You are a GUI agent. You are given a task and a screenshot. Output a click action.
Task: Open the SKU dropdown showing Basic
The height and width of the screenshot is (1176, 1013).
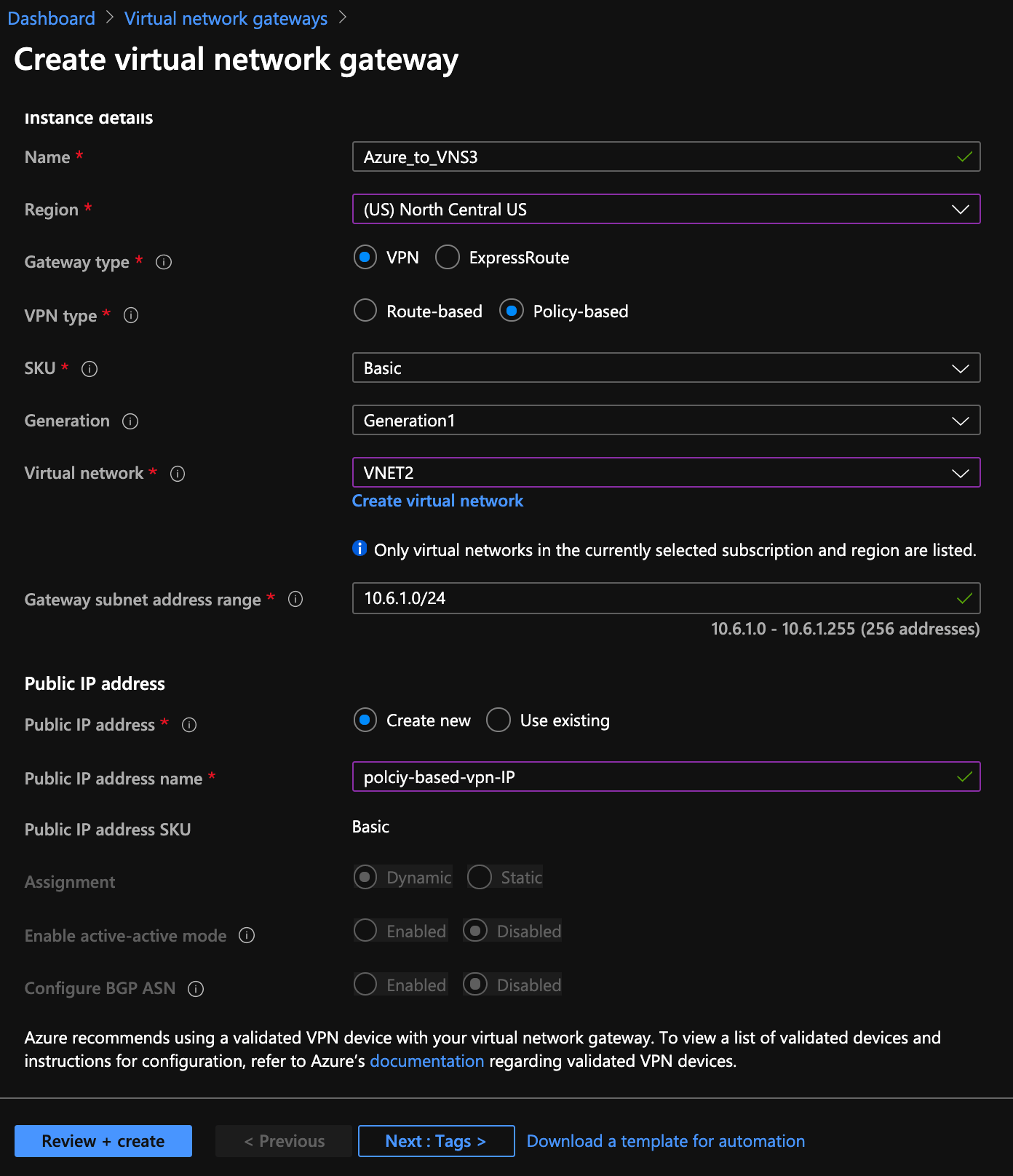(x=667, y=367)
